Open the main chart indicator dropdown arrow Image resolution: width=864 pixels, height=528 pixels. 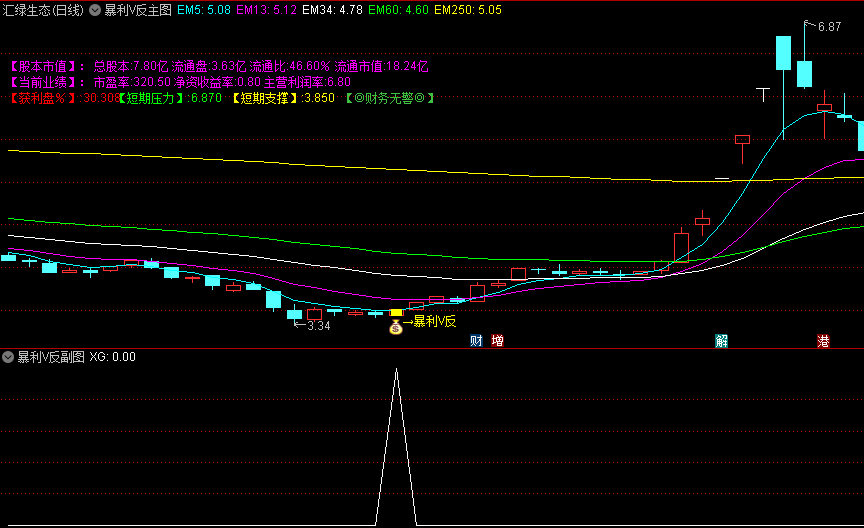(95, 10)
